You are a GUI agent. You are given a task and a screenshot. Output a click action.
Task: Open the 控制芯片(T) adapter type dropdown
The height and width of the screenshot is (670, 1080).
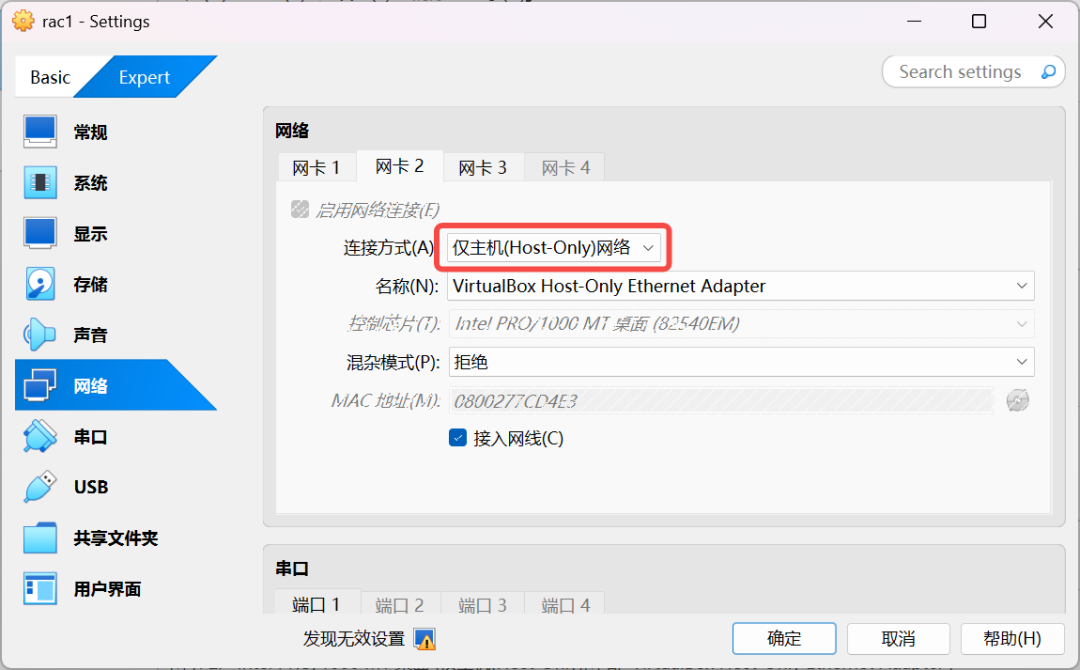click(x=741, y=324)
